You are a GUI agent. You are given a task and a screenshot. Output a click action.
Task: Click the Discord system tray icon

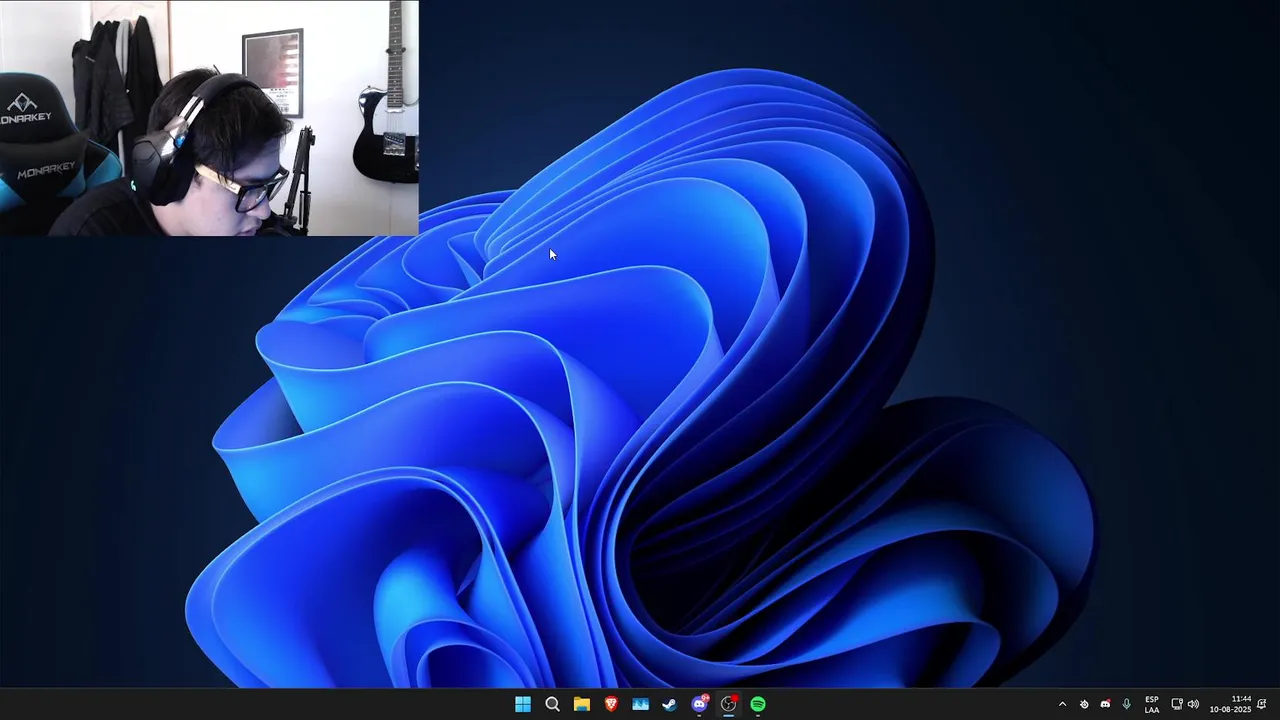1105,704
